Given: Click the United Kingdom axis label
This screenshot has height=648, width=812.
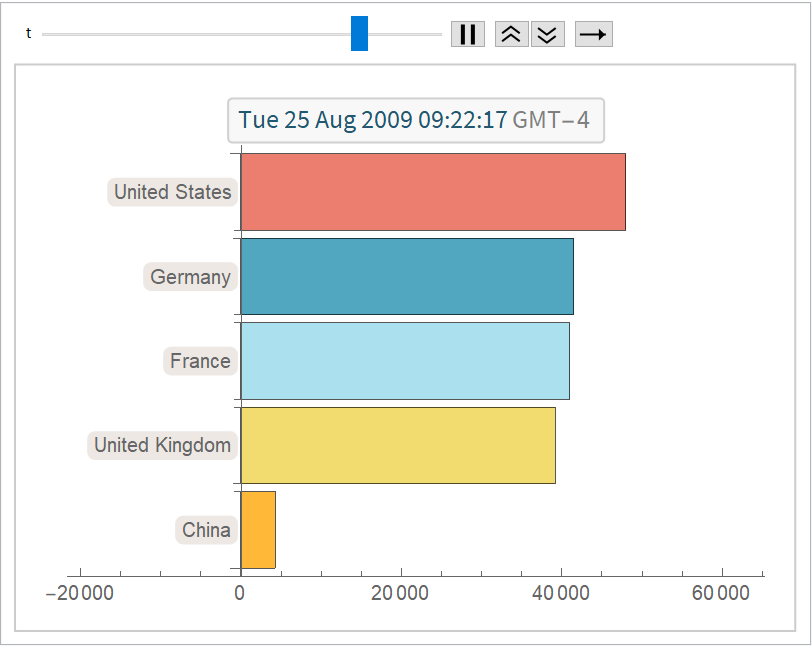Looking at the screenshot, I should click(162, 445).
